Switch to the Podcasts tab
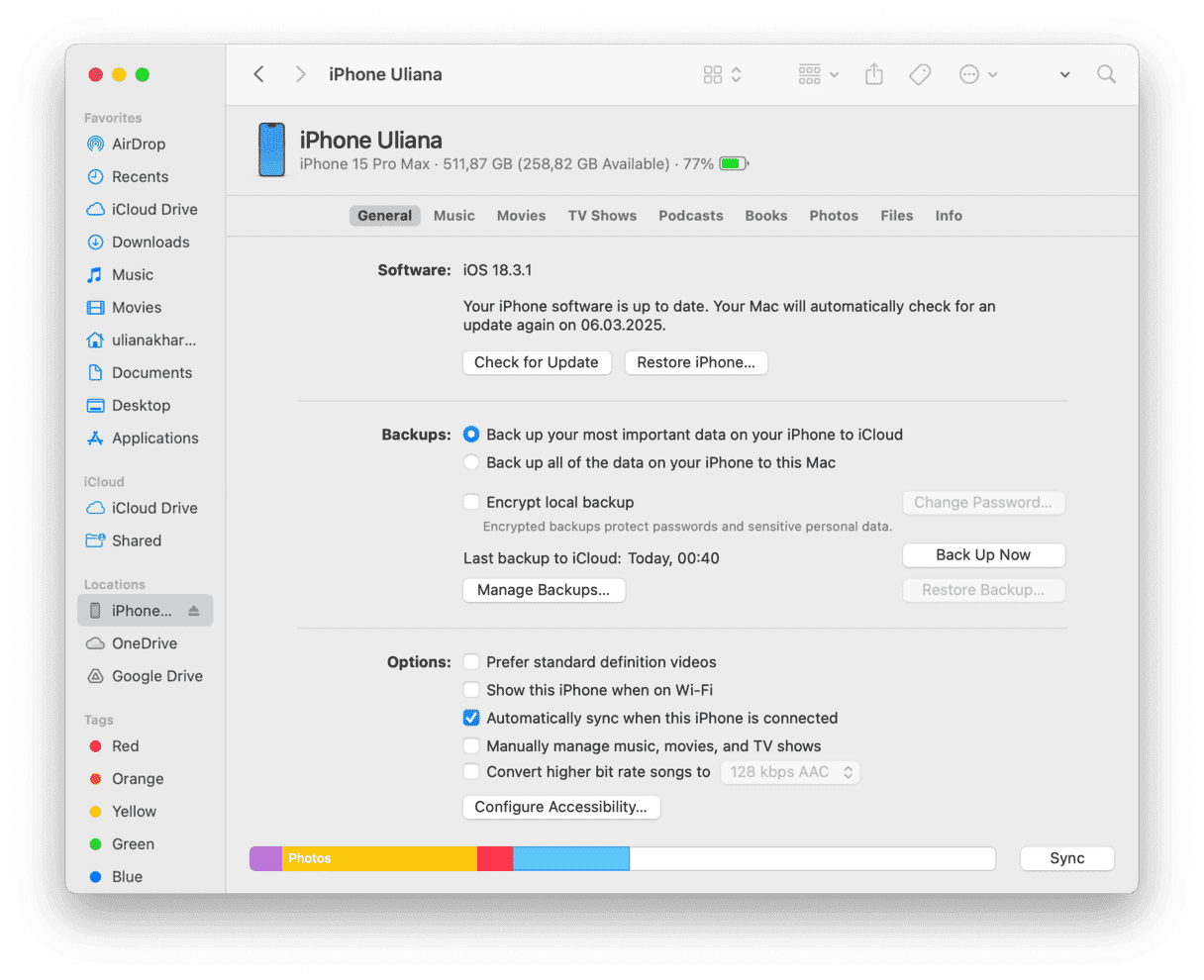Viewport: 1204px width, 980px height. tap(690, 215)
